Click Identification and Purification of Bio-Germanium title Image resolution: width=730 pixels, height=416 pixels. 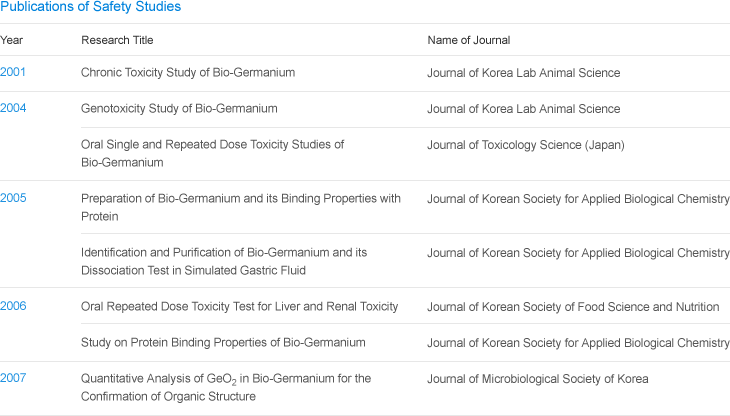point(224,262)
